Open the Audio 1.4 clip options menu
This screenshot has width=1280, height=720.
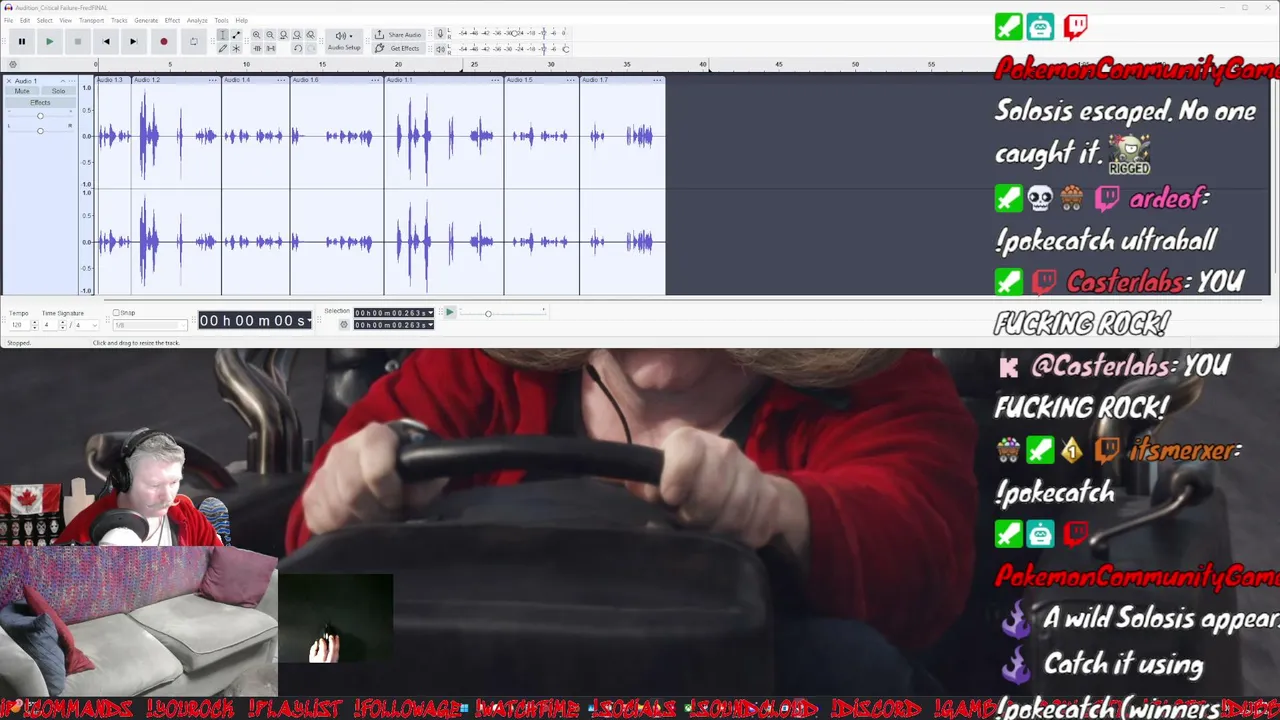[282, 80]
